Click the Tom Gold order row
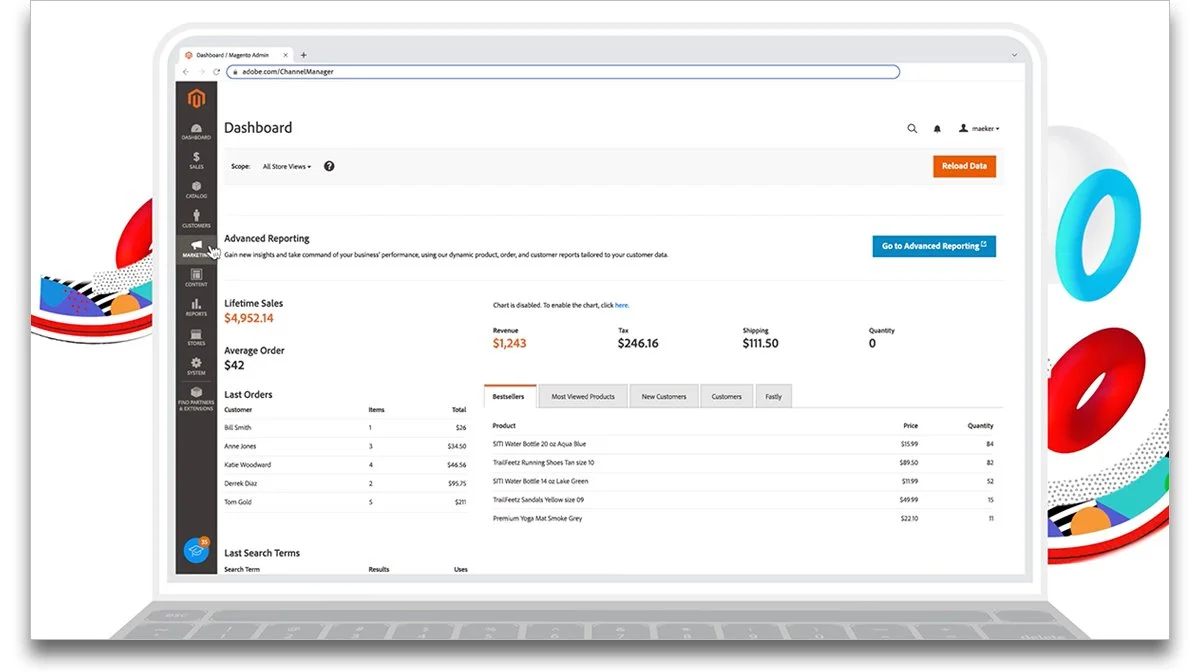This screenshot has height=672, width=1200. pyautogui.click(x=345, y=502)
